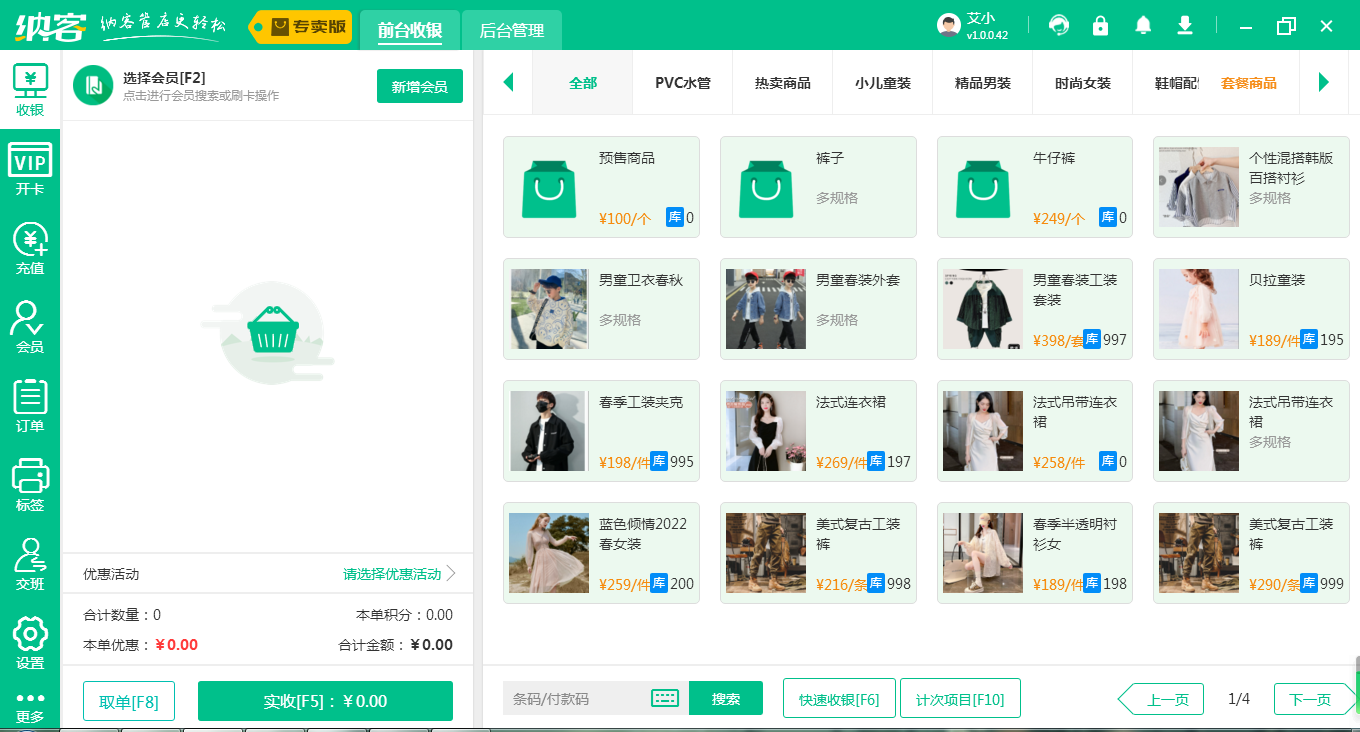Select the 贝拉童装 product thumbnail
Viewport: 1360px width, 732px height.
(x=1198, y=308)
